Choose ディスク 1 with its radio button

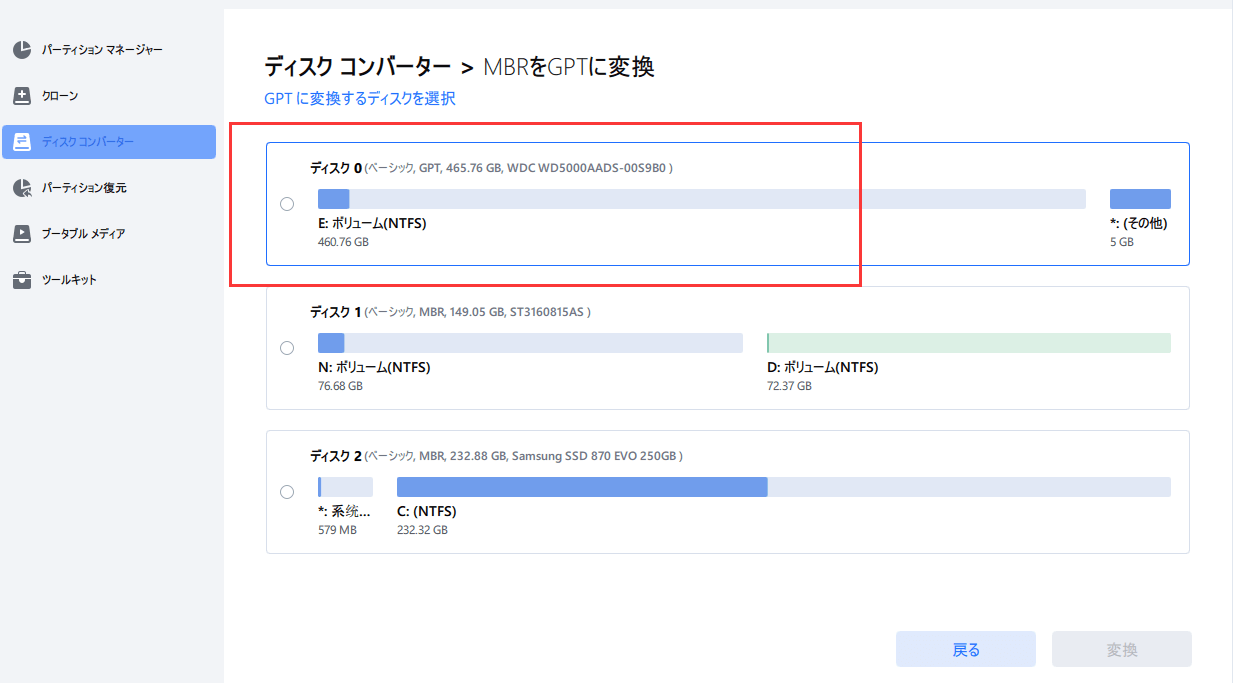click(x=287, y=347)
